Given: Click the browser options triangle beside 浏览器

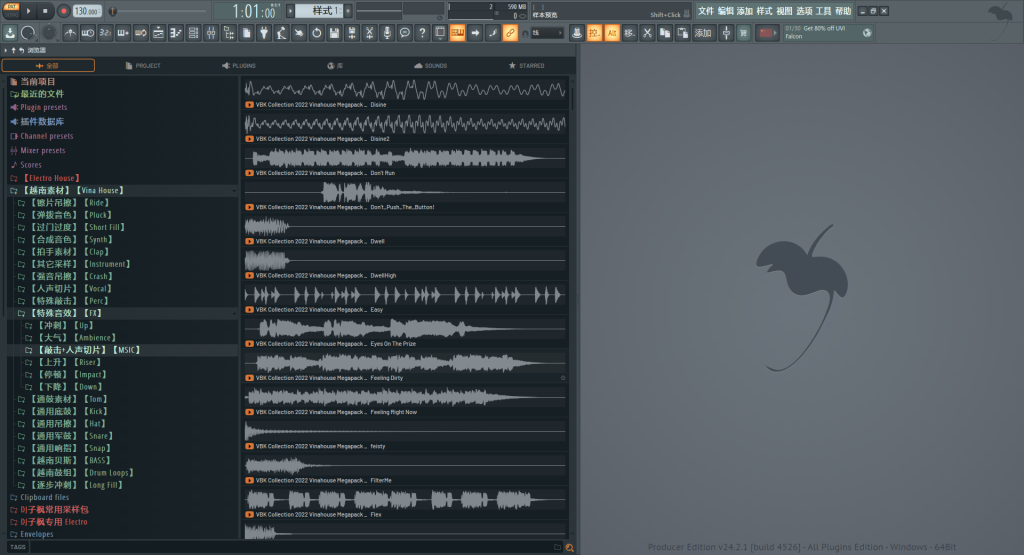Looking at the screenshot, I should tap(6, 50).
